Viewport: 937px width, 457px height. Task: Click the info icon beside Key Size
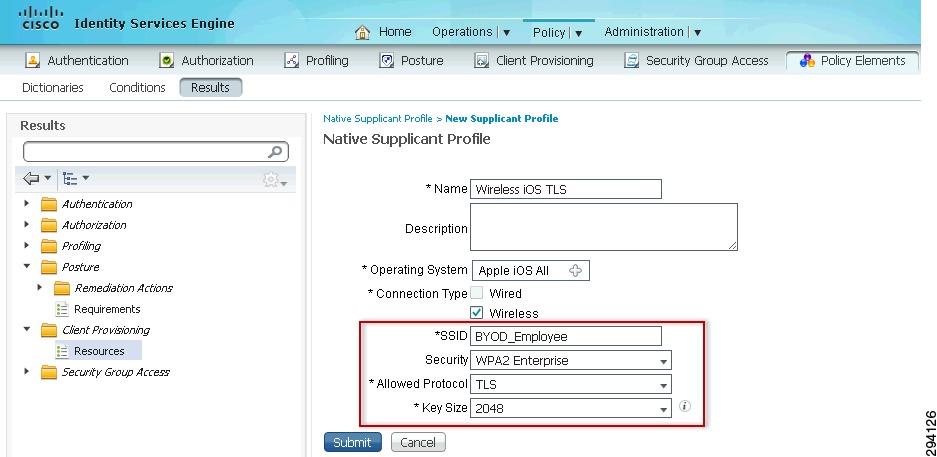click(685, 406)
